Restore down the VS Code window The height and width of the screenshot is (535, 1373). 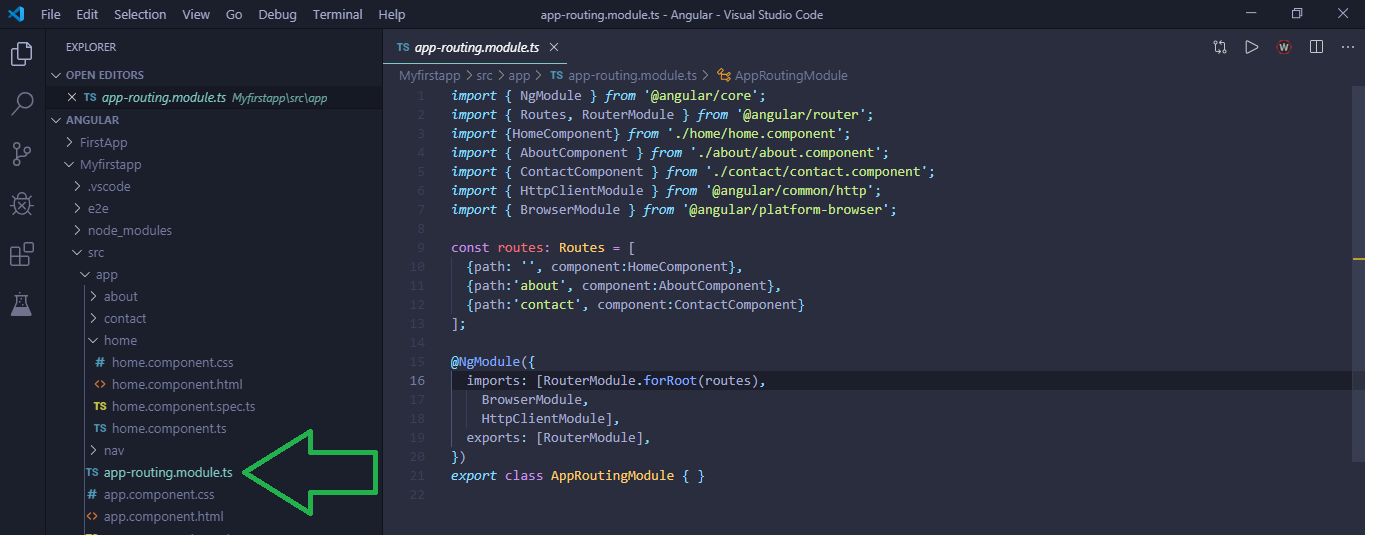pos(1297,14)
